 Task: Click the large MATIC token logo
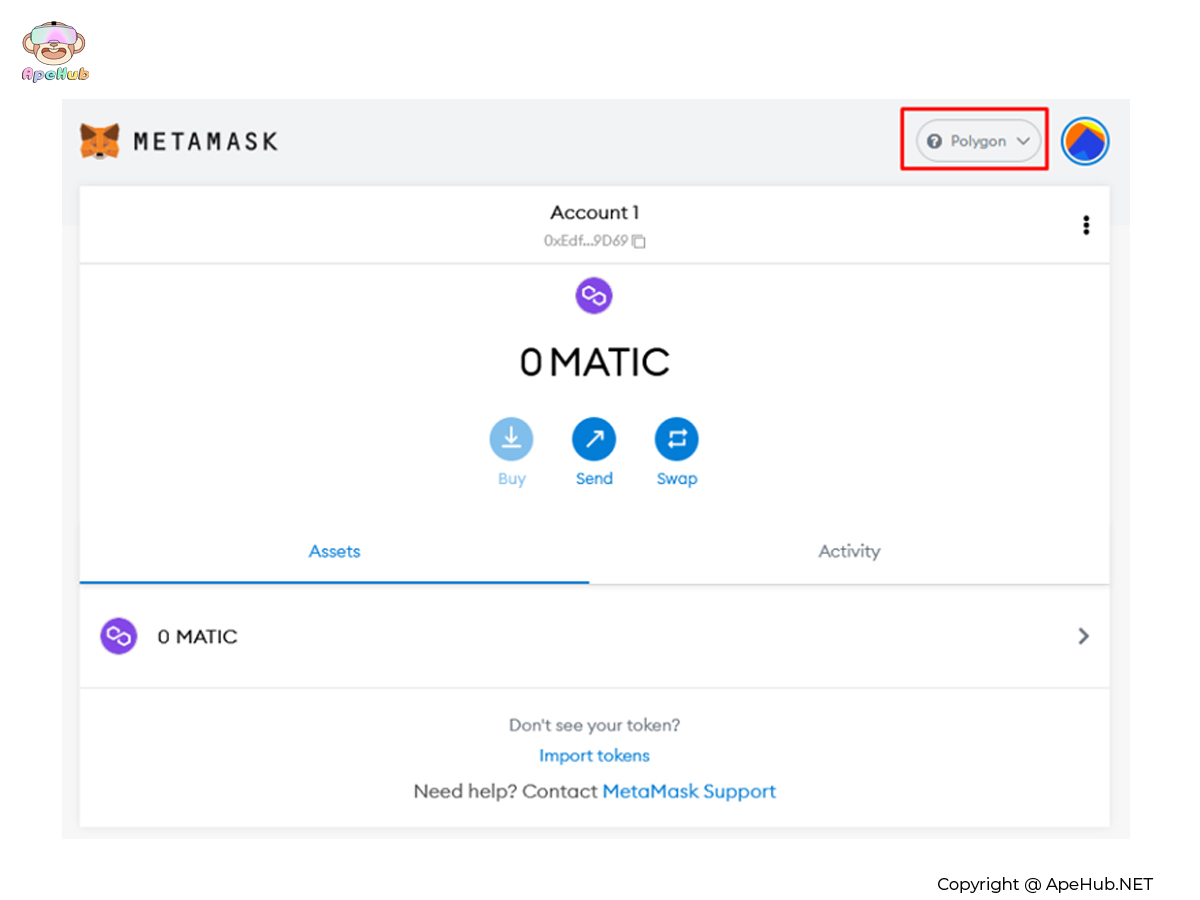[x=594, y=296]
